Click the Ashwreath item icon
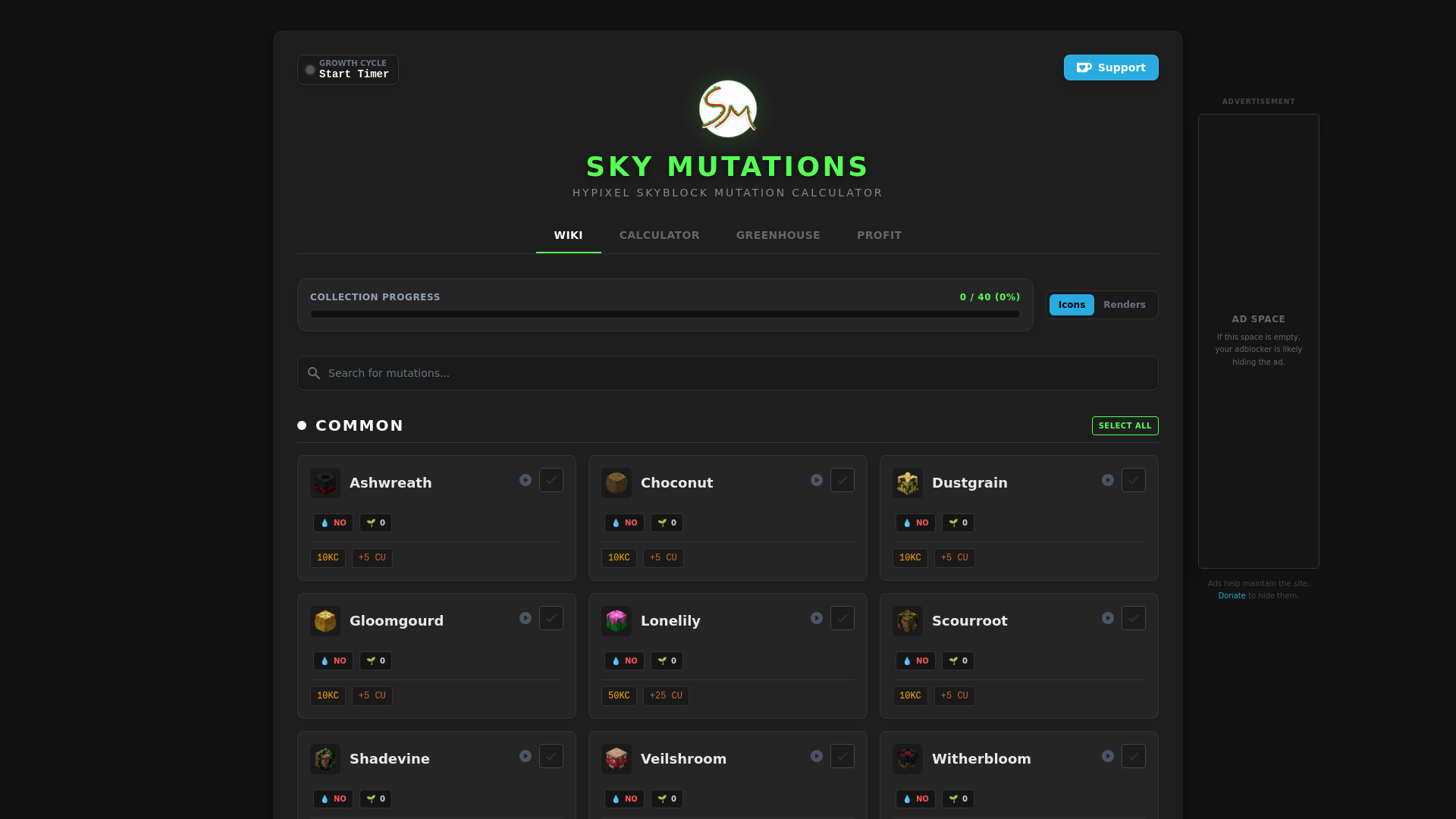 click(325, 483)
